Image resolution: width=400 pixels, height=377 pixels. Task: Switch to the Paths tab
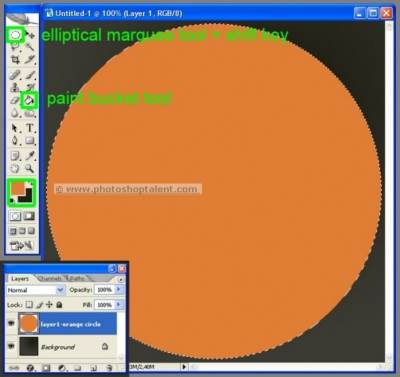tap(76, 278)
